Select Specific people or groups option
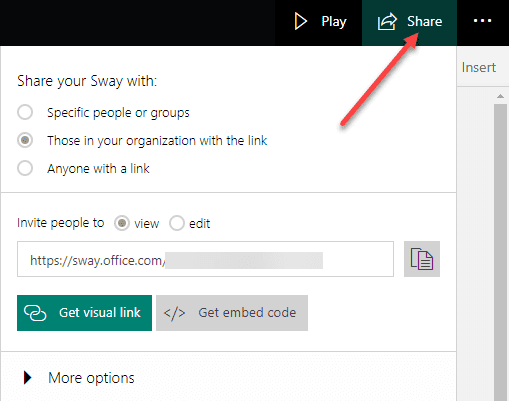The height and width of the screenshot is (401, 509). [x=25, y=112]
